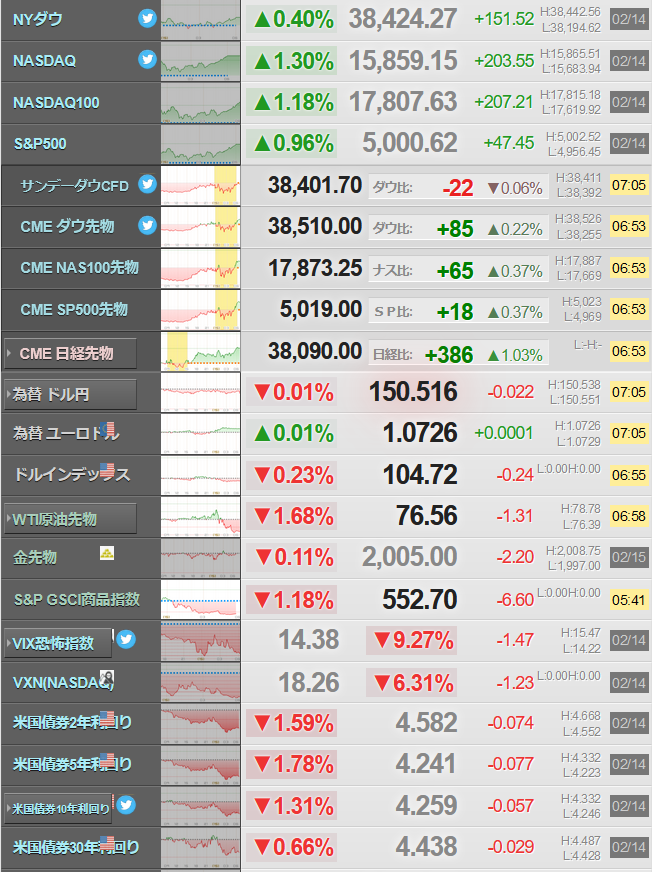Click the flag icon on 米国債券2年利回り
The width and height of the screenshot is (652, 872).
point(107,718)
